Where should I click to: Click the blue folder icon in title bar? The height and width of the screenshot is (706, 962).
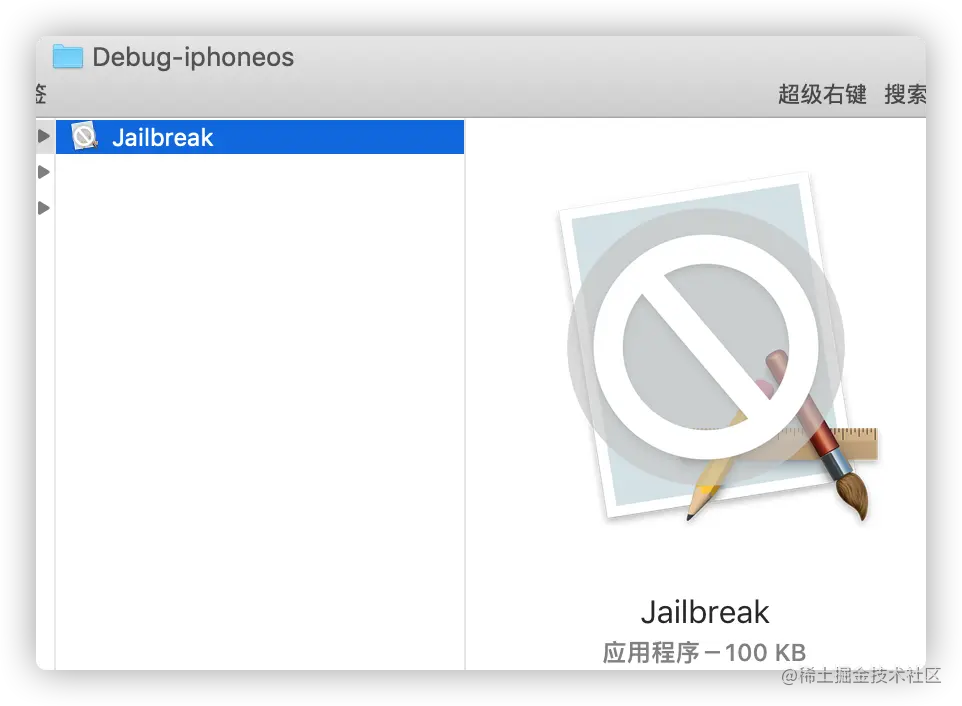(67, 56)
